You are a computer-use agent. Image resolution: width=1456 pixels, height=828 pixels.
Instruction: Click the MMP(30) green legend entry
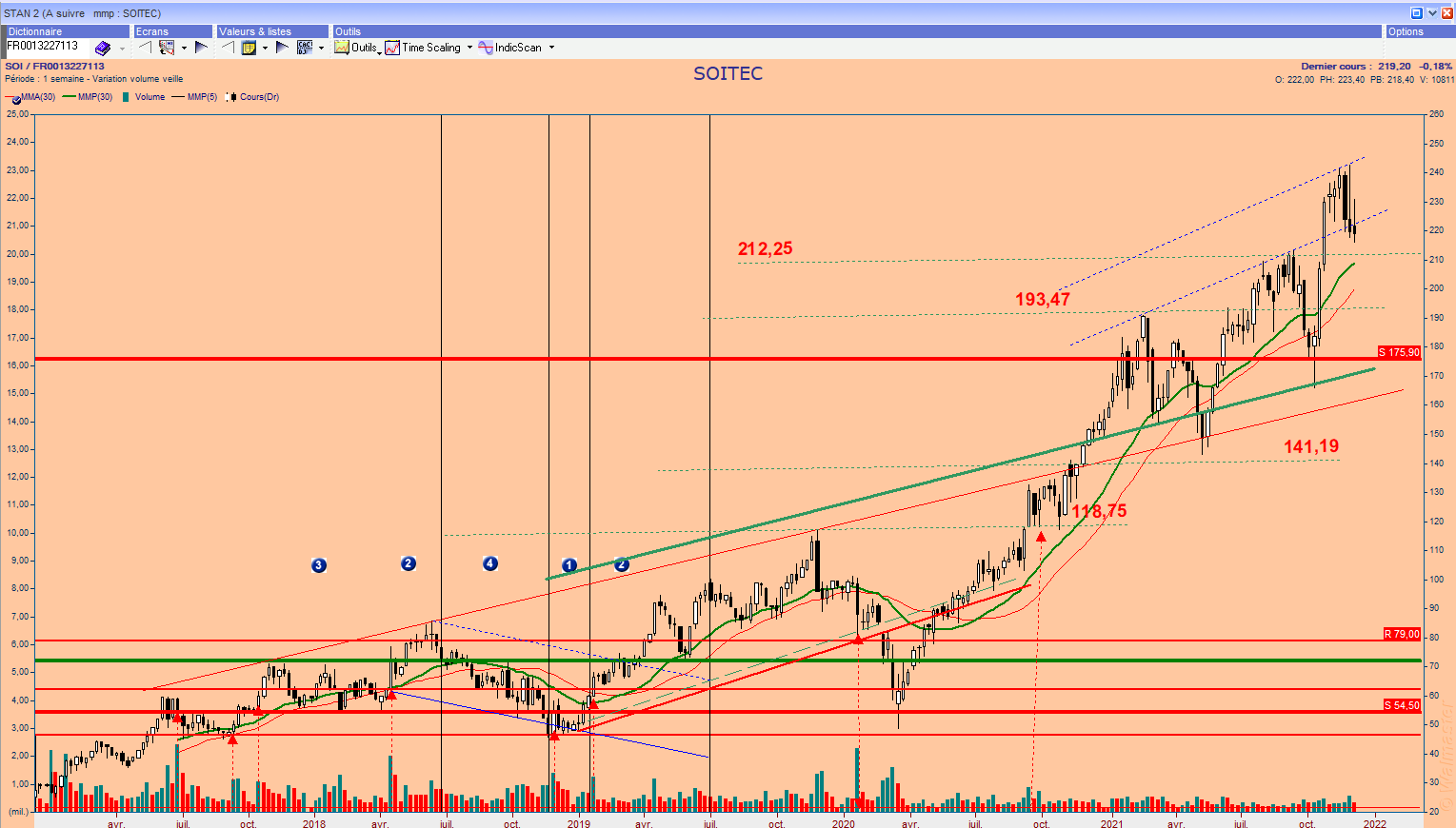coord(88,97)
